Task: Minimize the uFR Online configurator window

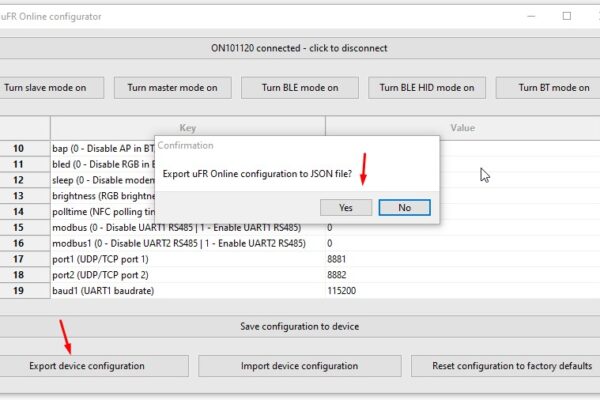Action: (x=531, y=16)
